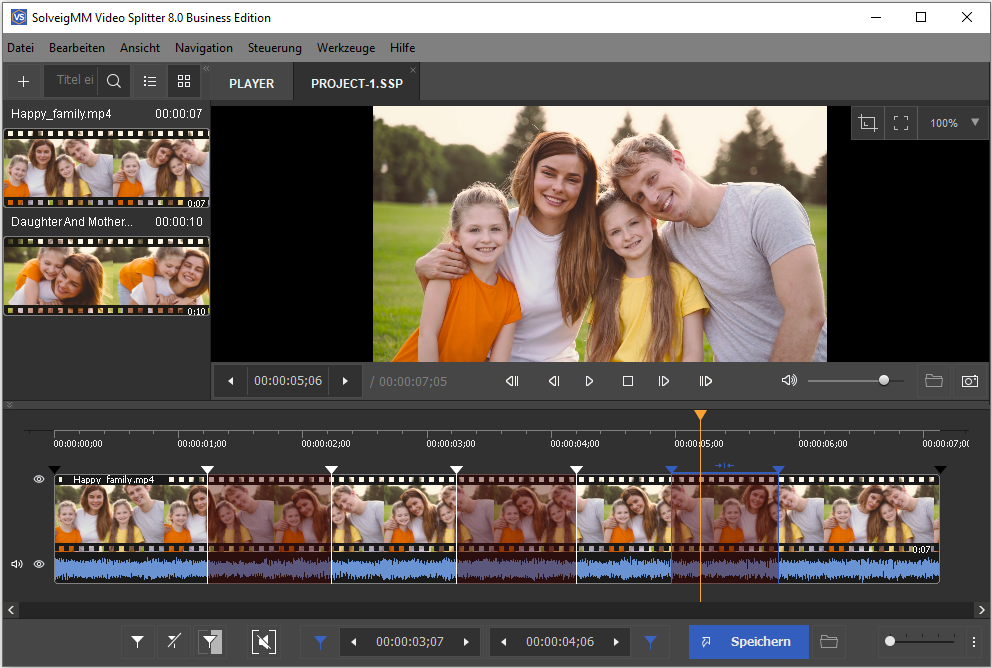Switch media library to grid view
This screenshot has width=992, height=668.
[184, 81]
